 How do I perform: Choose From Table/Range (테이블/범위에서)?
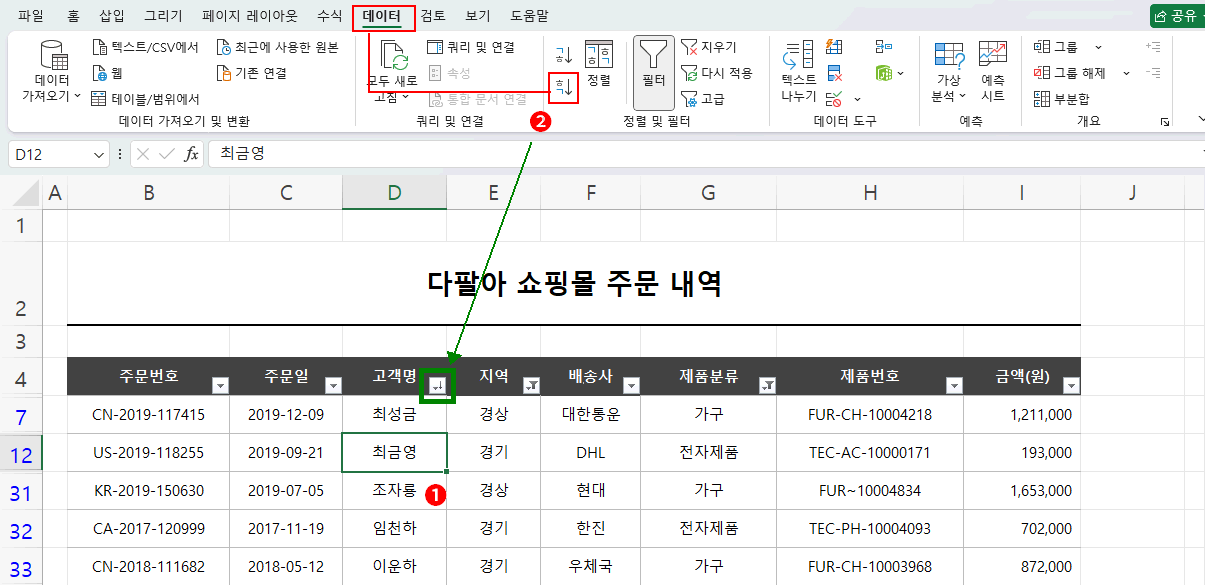145,99
